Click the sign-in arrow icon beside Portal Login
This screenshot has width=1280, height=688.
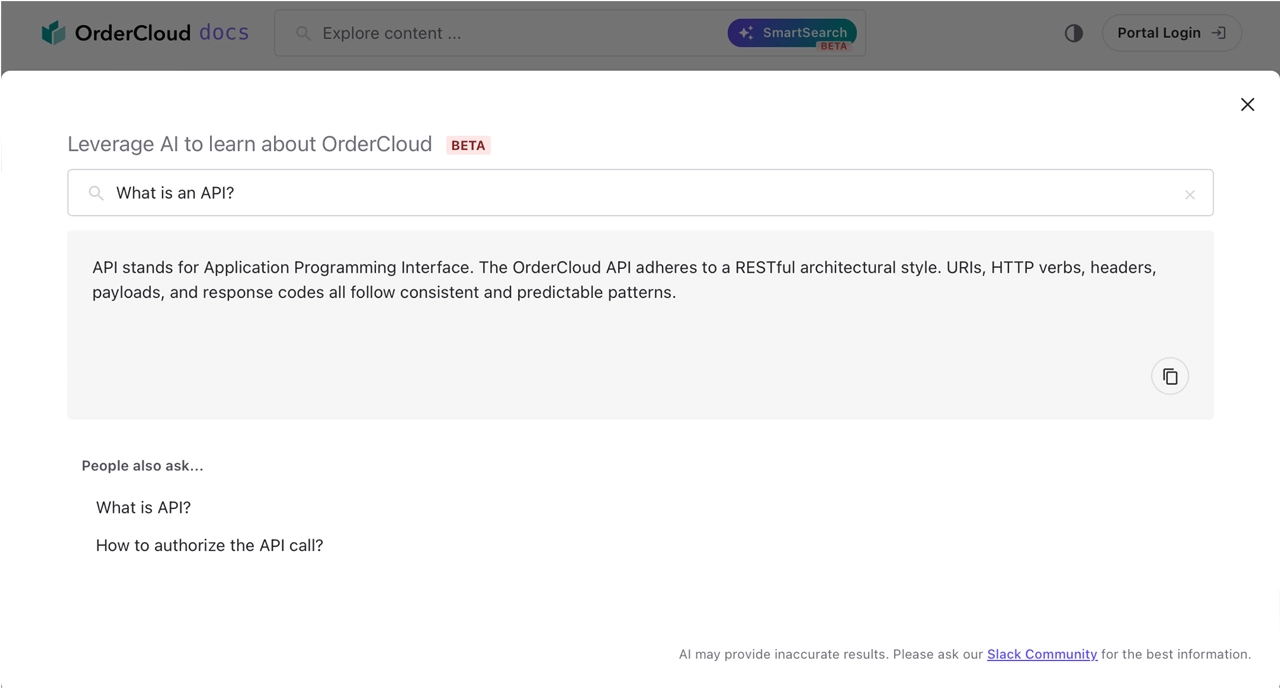tap(1218, 33)
